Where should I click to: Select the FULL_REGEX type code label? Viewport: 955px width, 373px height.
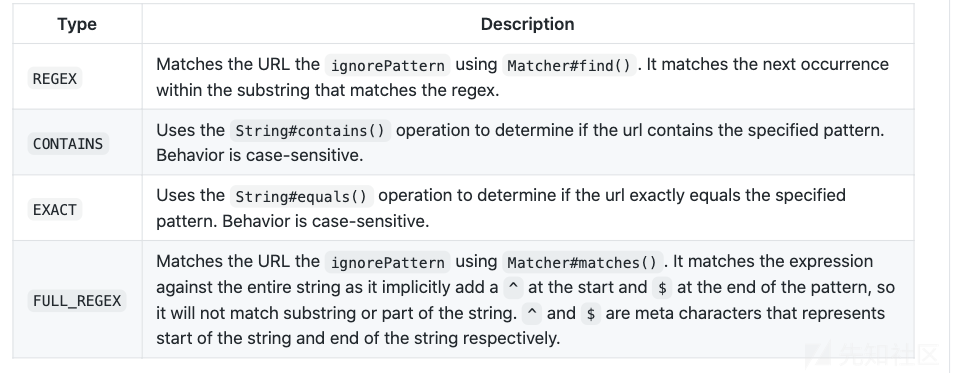(x=77, y=301)
